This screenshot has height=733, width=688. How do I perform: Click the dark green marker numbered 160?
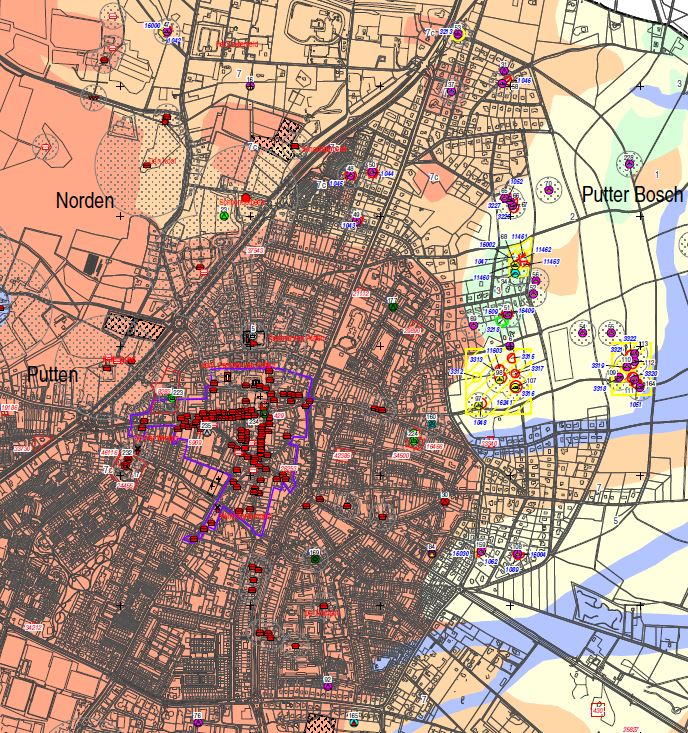click(x=315, y=558)
